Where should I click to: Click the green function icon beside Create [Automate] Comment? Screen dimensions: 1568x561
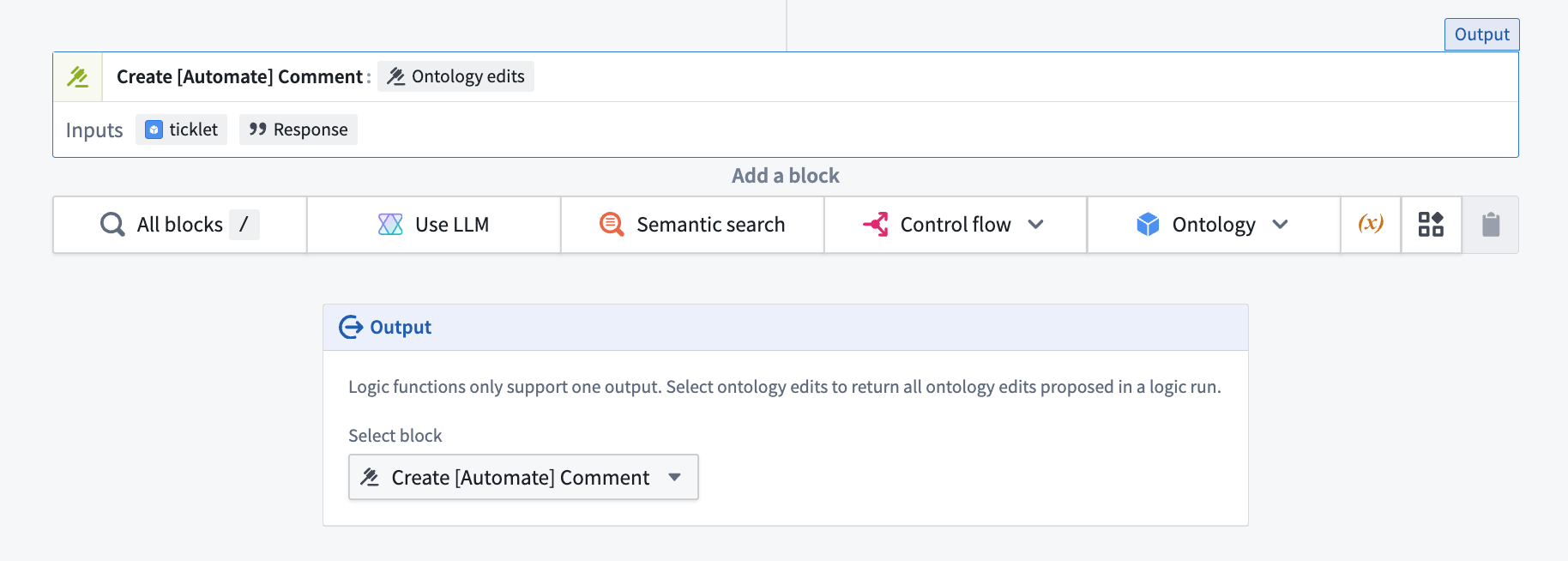pos(77,76)
